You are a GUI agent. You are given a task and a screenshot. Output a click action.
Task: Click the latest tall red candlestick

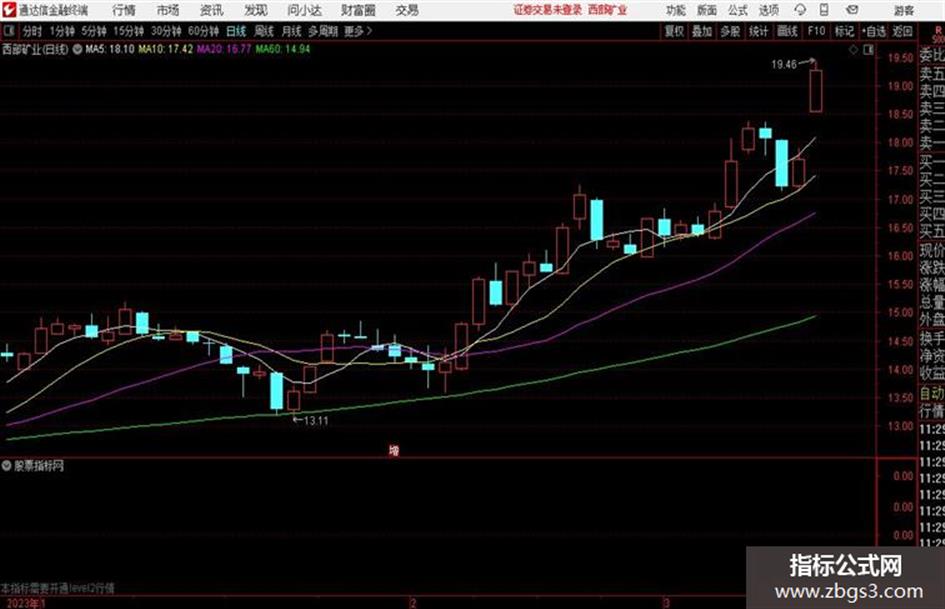pyautogui.click(x=815, y=90)
